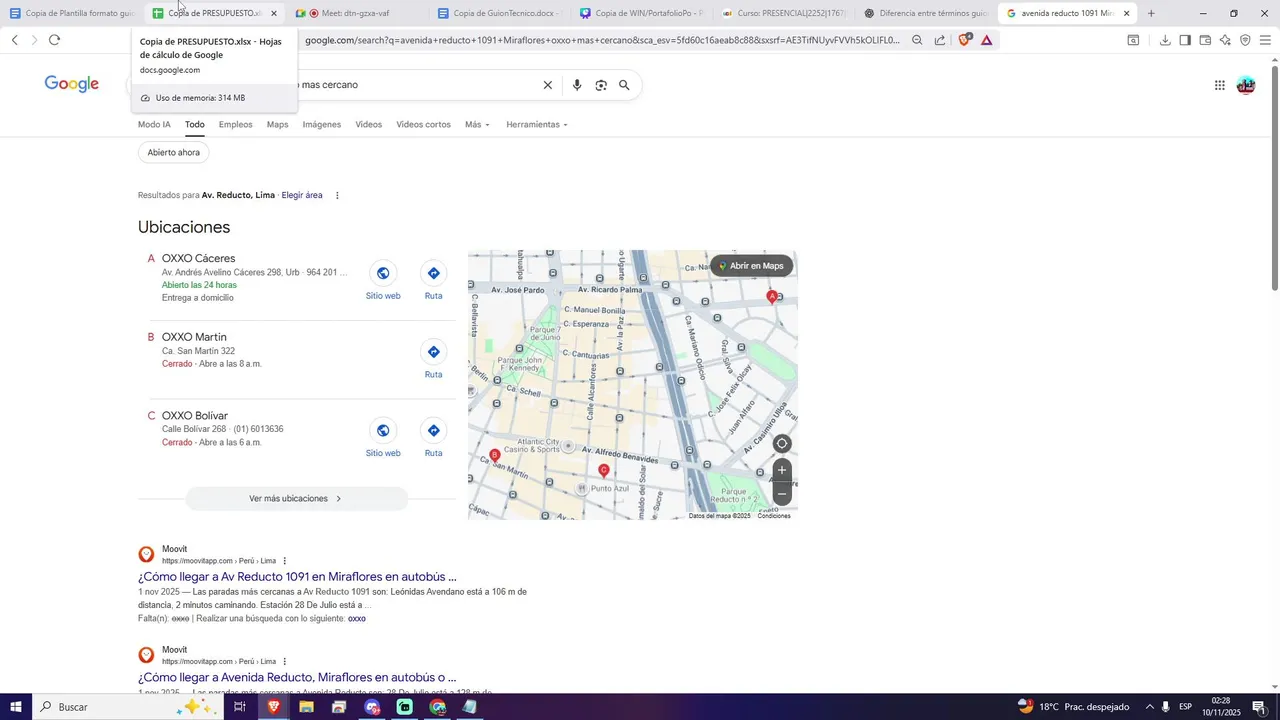Click Elegir área link
This screenshot has height=720, width=1280.
click(302, 195)
